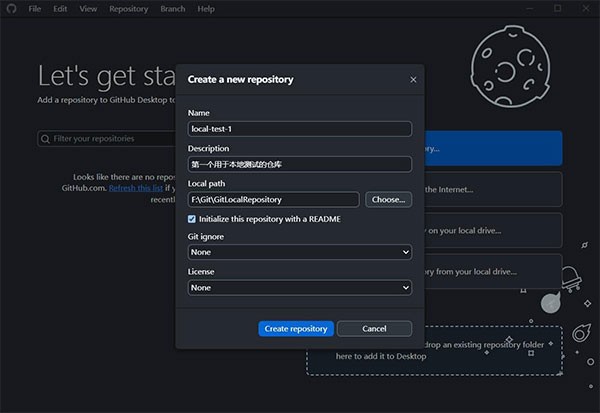Click the option ending with 'the Internet...'
600x413 pixels.
click(493, 189)
